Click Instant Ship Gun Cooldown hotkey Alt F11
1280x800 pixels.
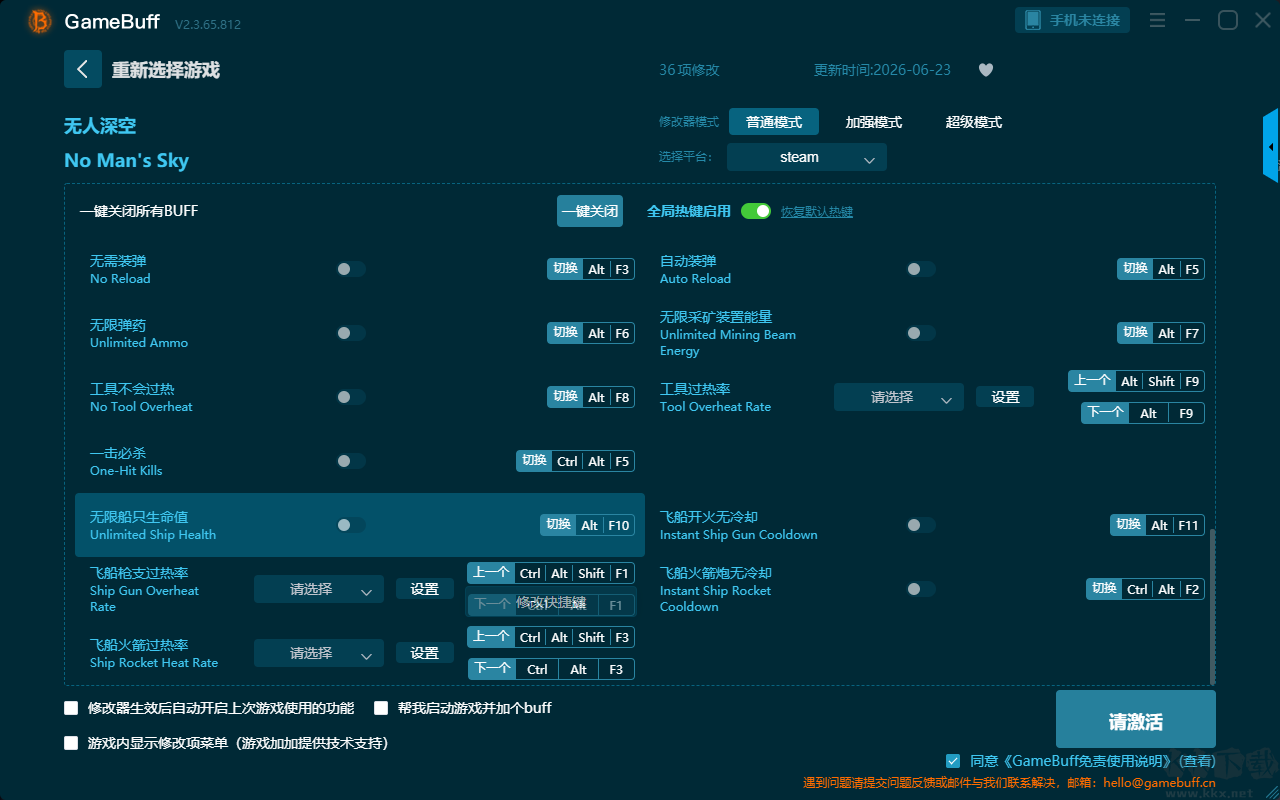point(1157,525)
